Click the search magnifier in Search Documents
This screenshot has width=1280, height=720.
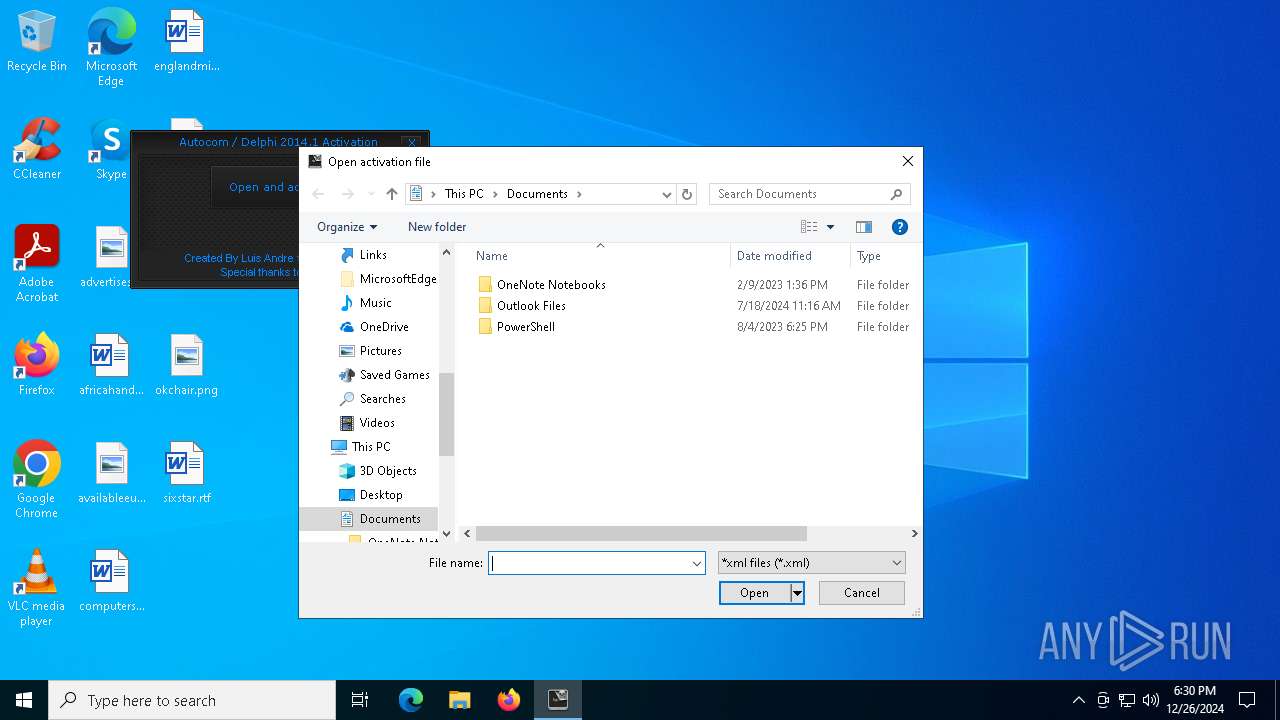pos(896,194)
